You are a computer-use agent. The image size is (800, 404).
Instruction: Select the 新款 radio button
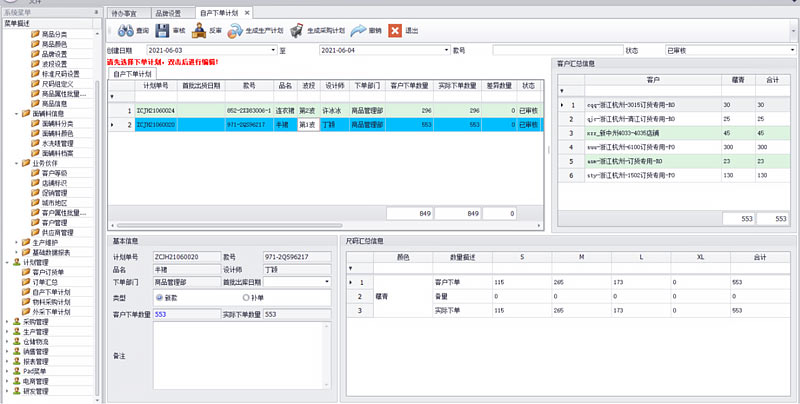coord(159,298)
